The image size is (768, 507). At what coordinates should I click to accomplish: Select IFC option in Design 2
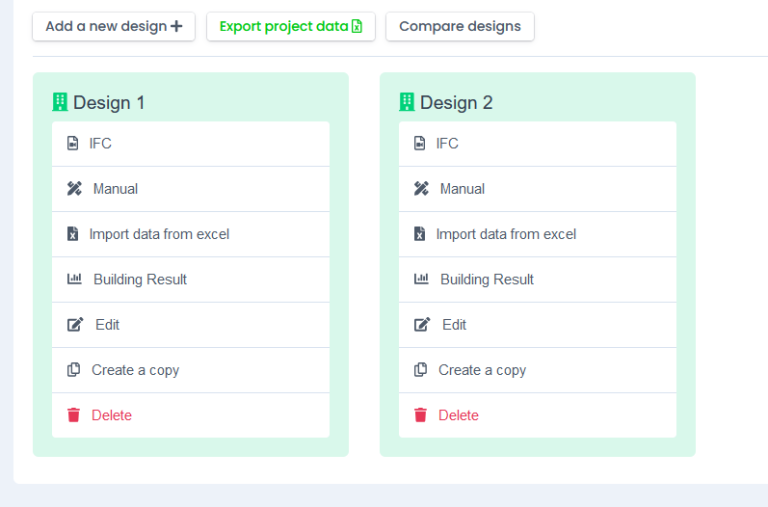click(537, 144)
